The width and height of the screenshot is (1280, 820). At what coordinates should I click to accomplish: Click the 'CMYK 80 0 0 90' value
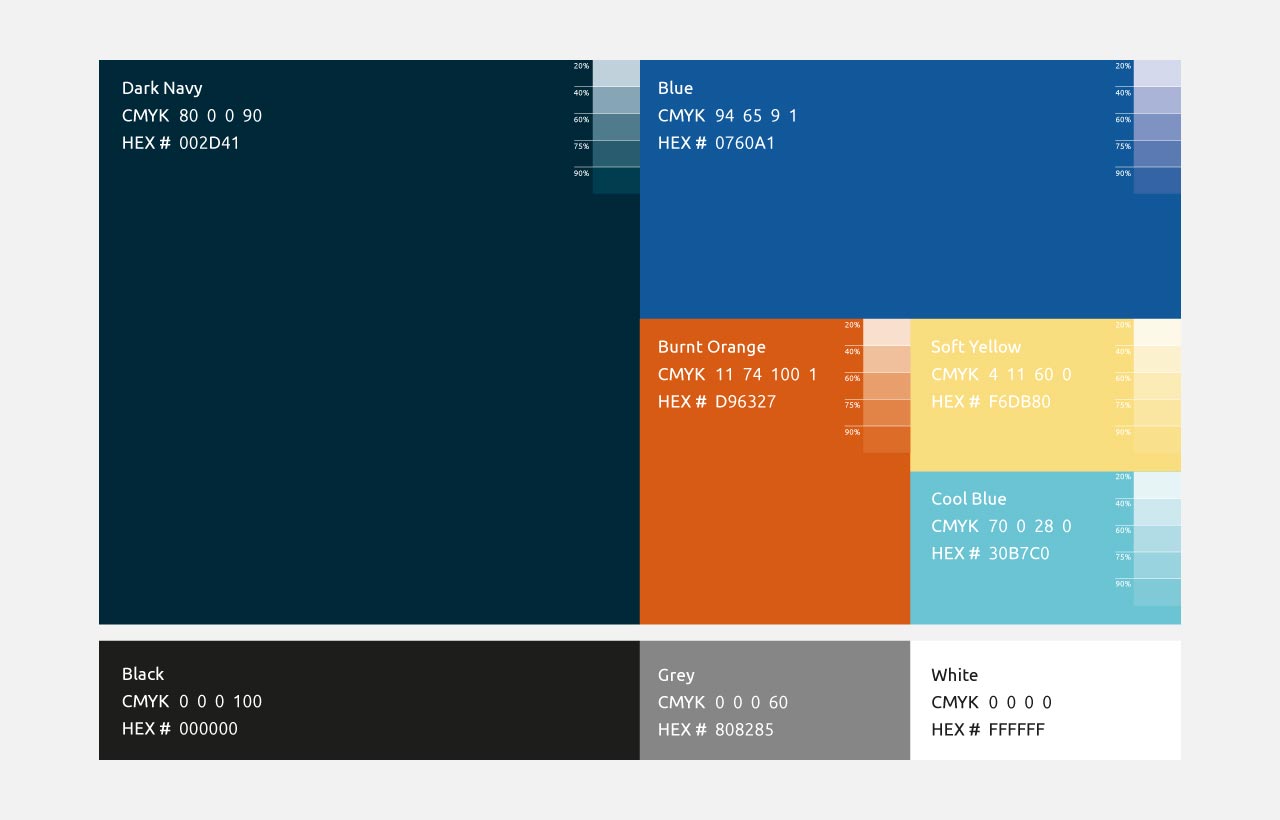tap(192, 116)
